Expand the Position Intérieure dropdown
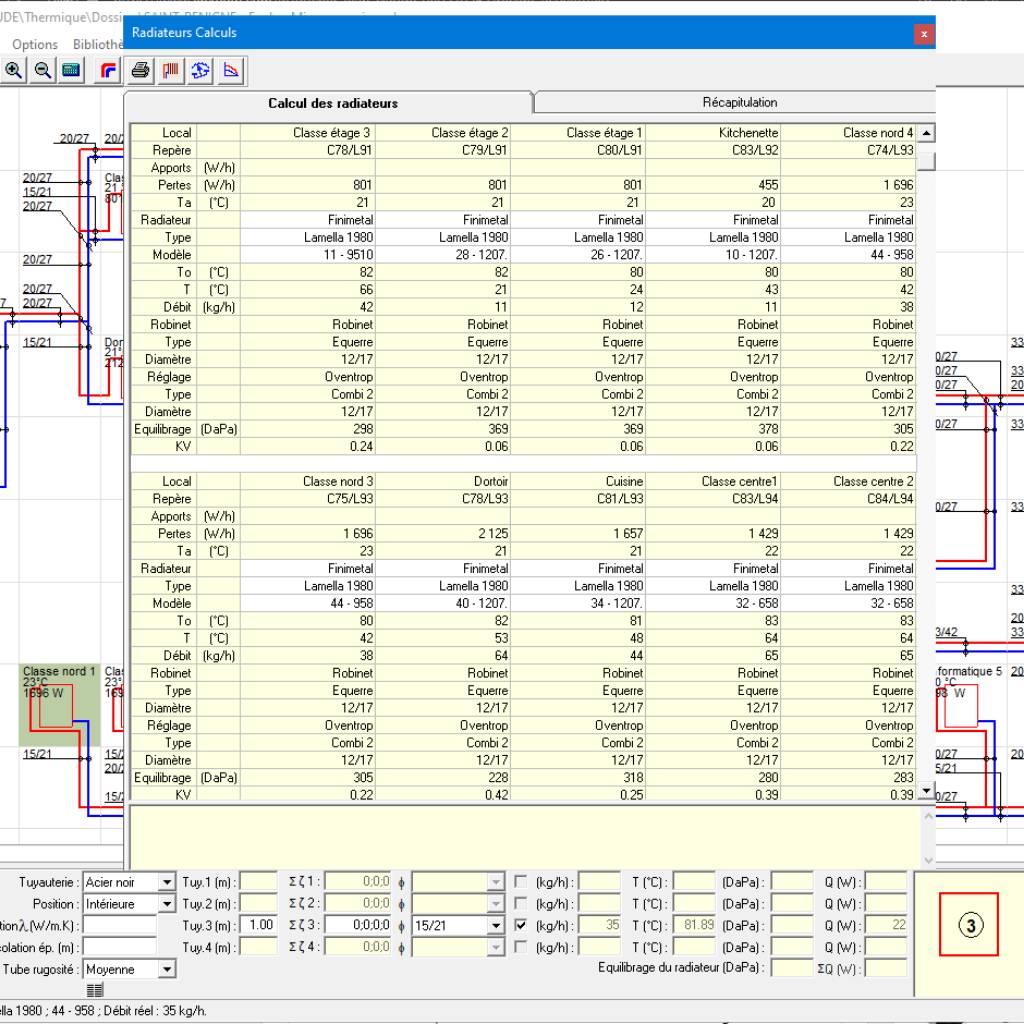 [166, 905]
